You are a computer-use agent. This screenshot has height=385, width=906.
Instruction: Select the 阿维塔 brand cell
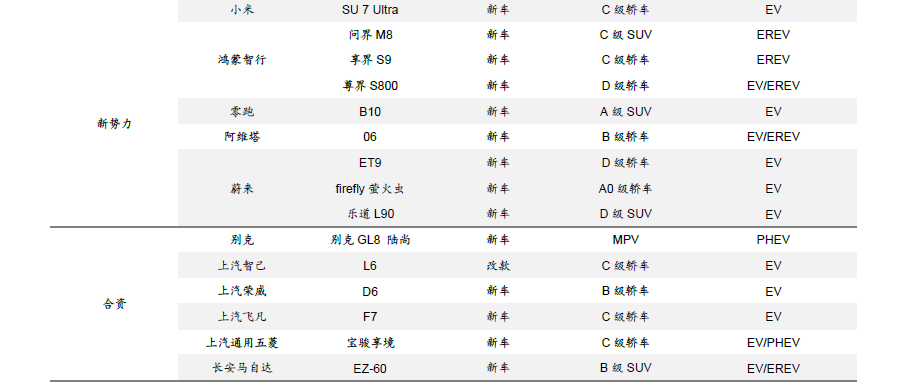(242, 137)
